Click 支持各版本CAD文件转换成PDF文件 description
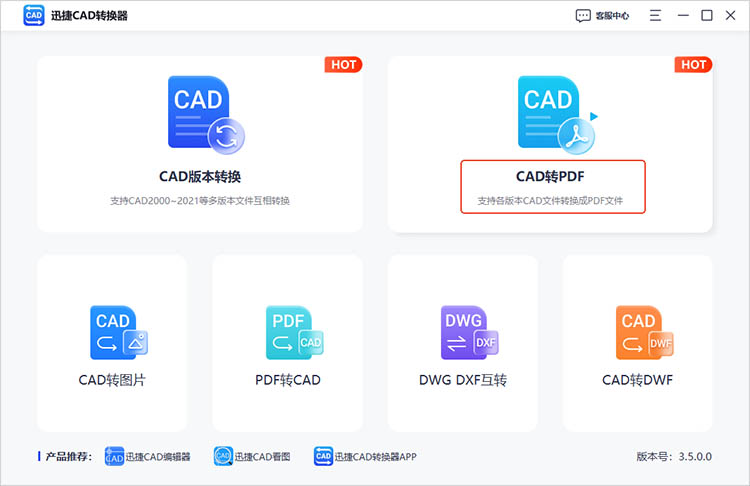The image size is (750, 486). (x=550, y=201)
